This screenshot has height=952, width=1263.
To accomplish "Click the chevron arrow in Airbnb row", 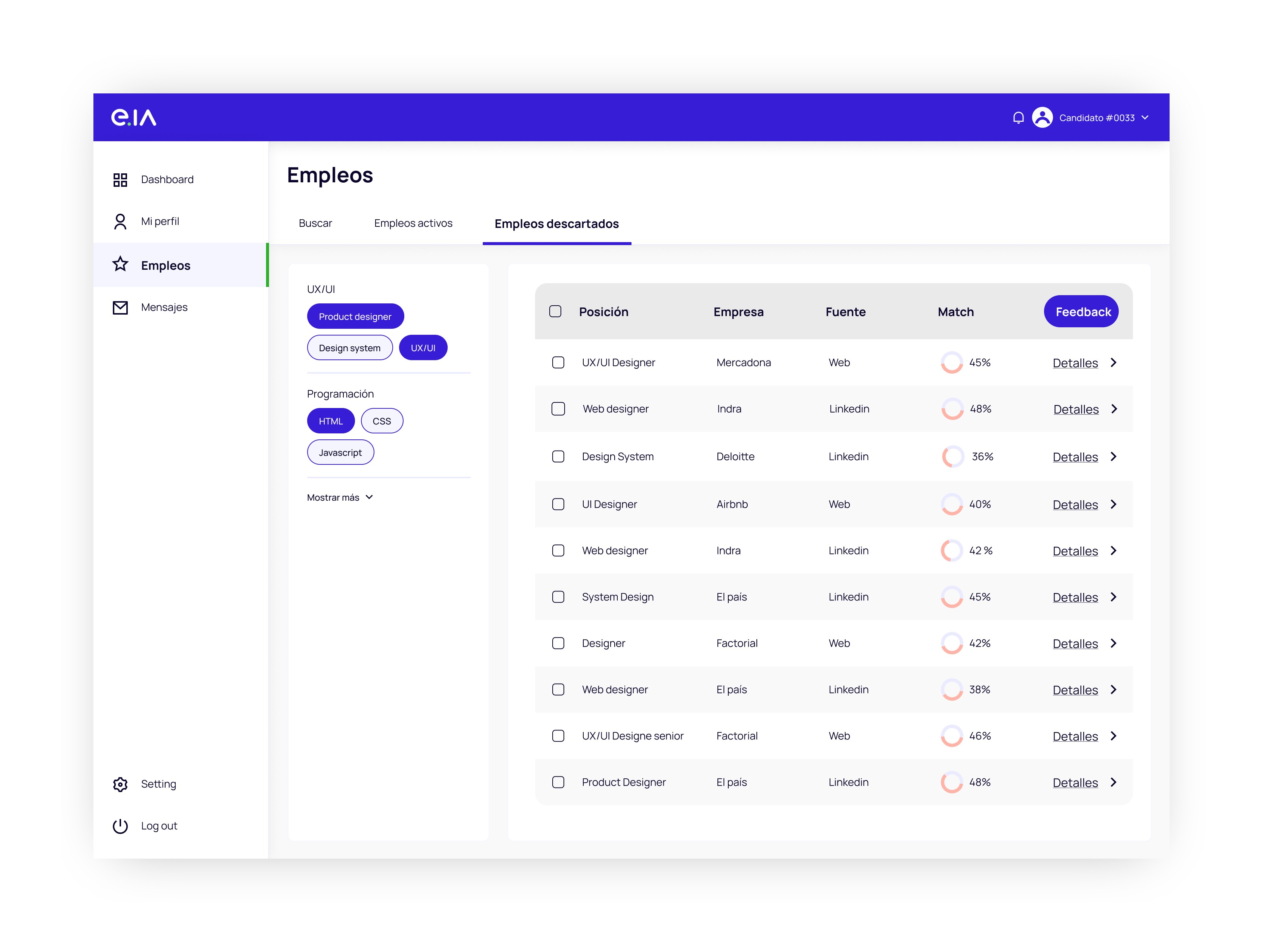I will [x=1114, y=504].
